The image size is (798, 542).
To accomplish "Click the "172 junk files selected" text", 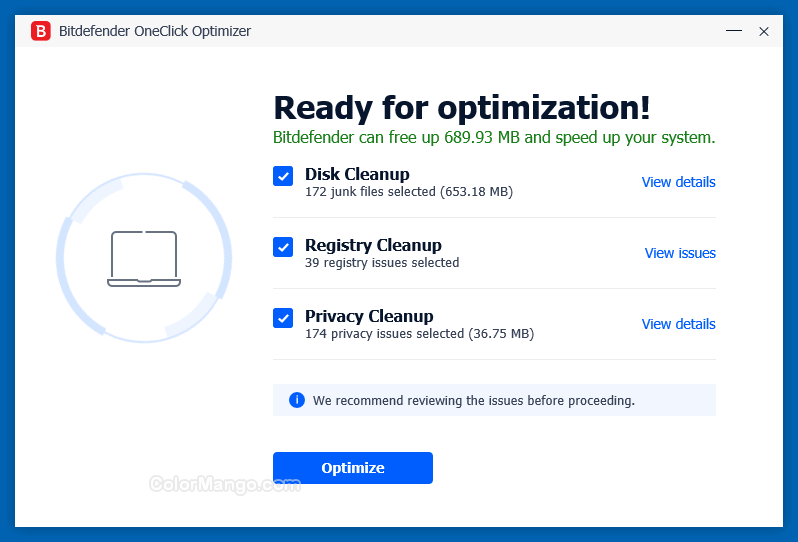I will click(408, 192).
